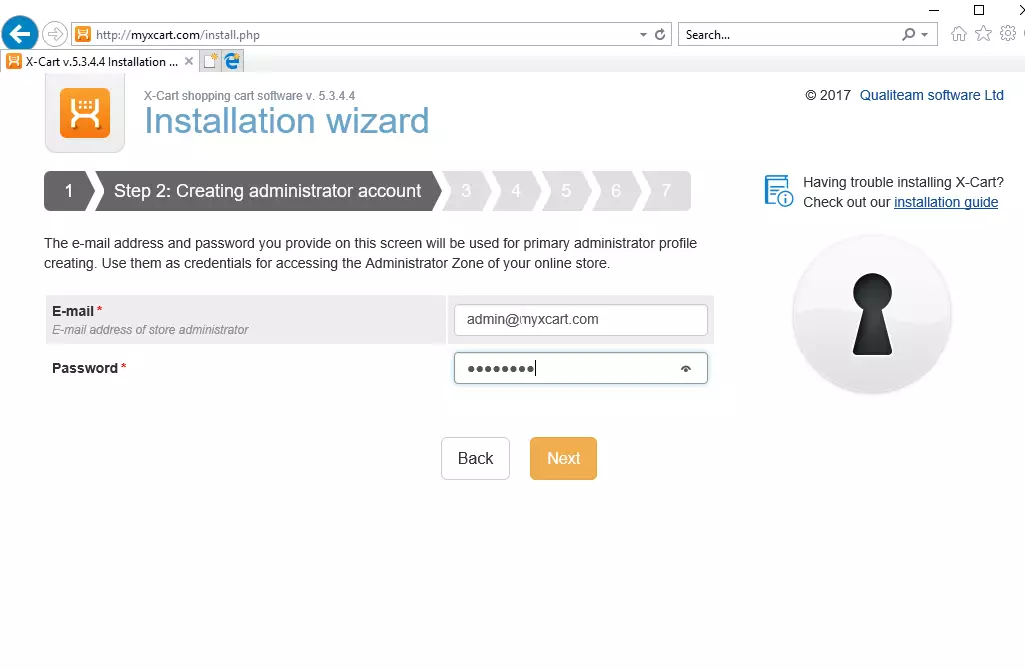
Task: Click the browser Search box
Action: tap(791, 35)
